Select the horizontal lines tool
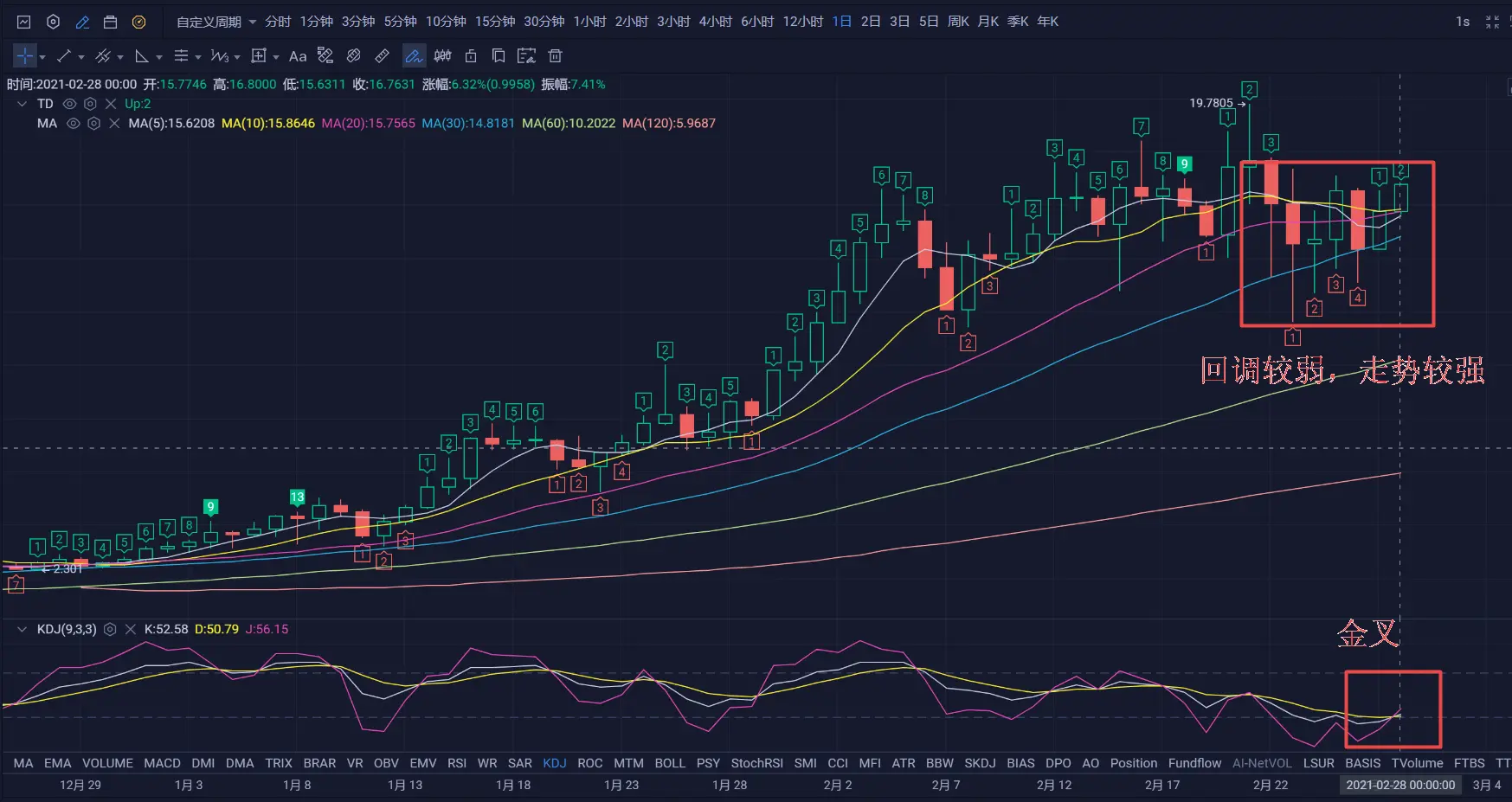 pyautogui.click(x=181, y=56)
